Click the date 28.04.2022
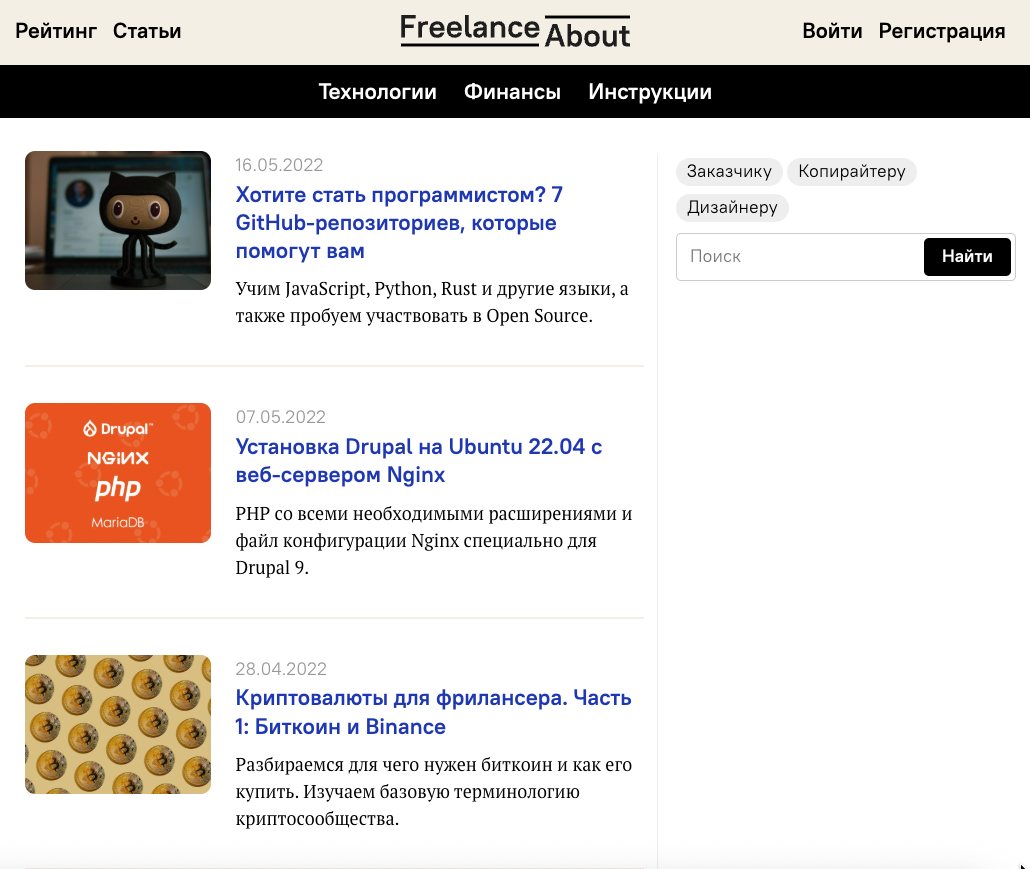The width and height of the screenshot is (1030, 869). click(281, 669)
